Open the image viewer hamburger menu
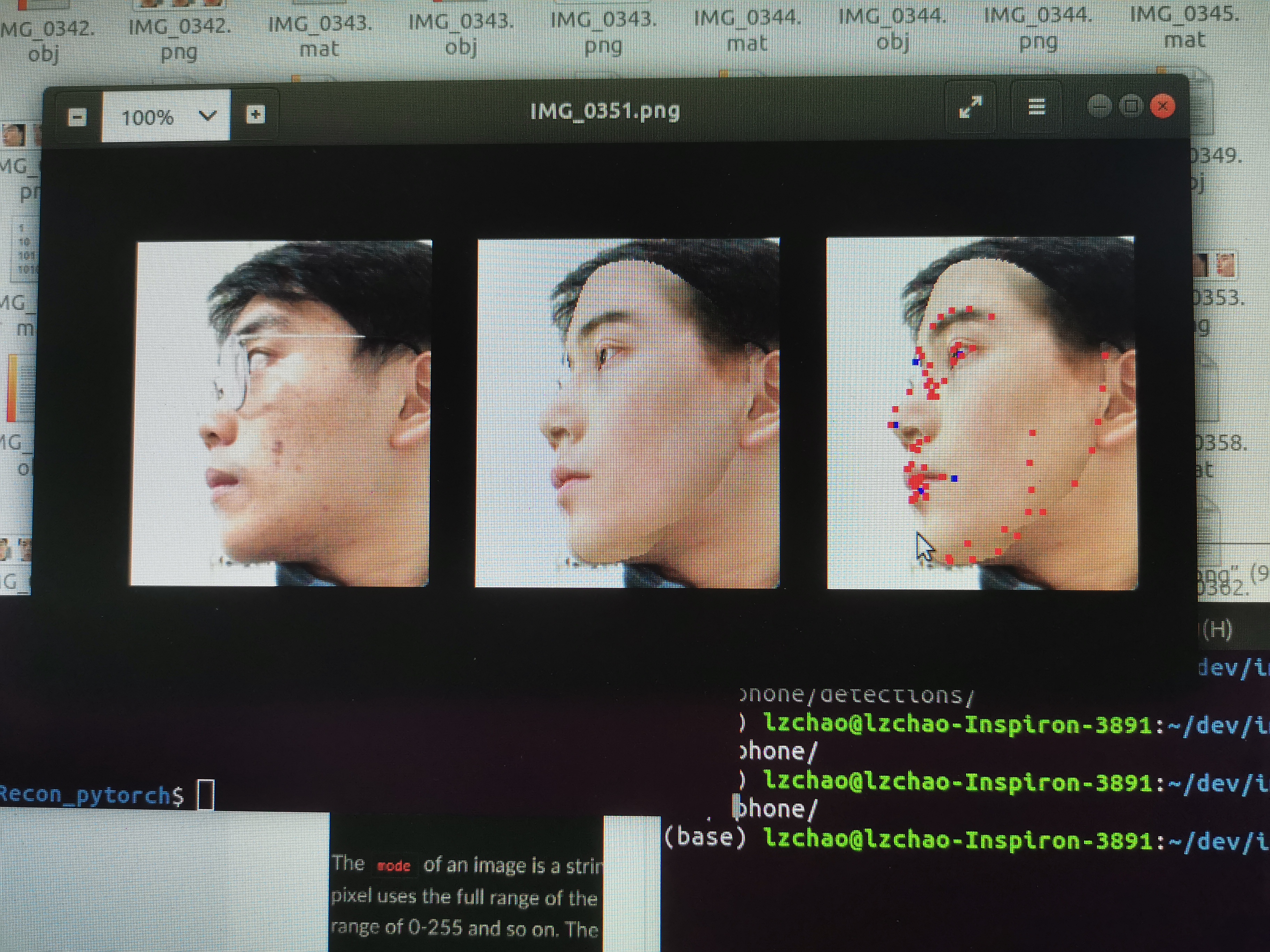The width and height of the screenshot is (1270, 952). click(1036, 107)
